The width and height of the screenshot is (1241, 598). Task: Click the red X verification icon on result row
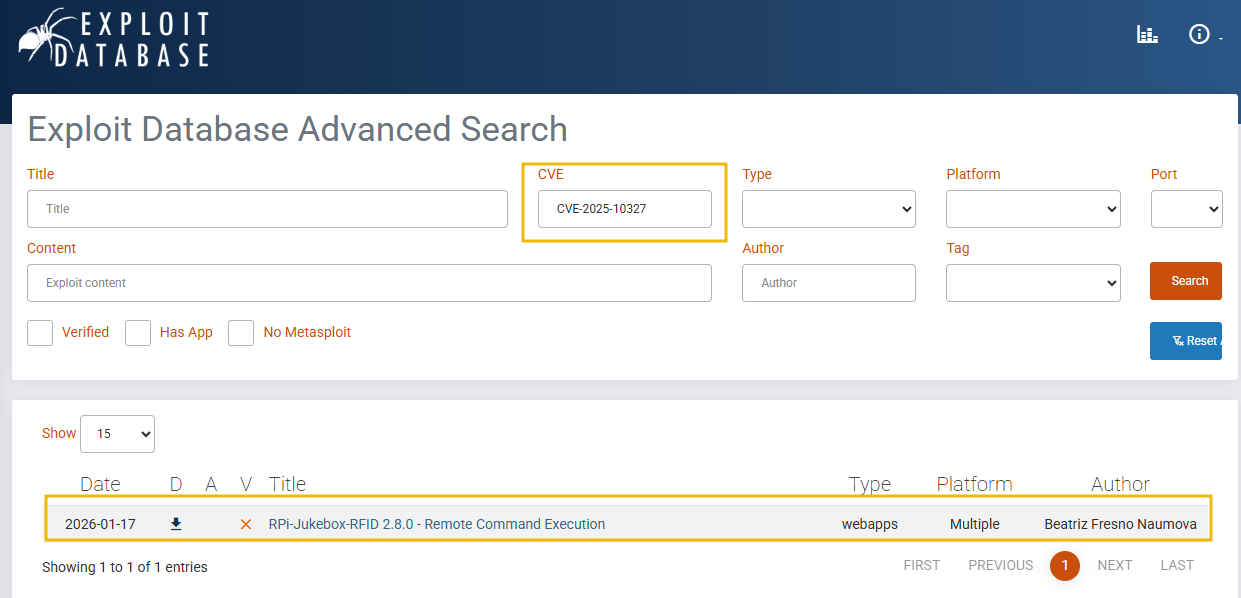tap(245, 523)
